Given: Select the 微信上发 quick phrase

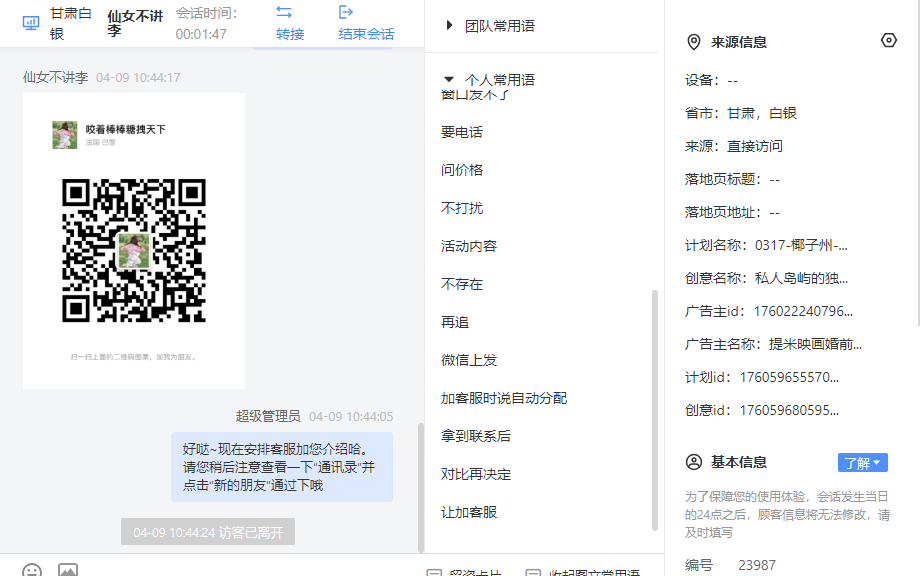Looking at the screenshot, I should pos(469,360).
